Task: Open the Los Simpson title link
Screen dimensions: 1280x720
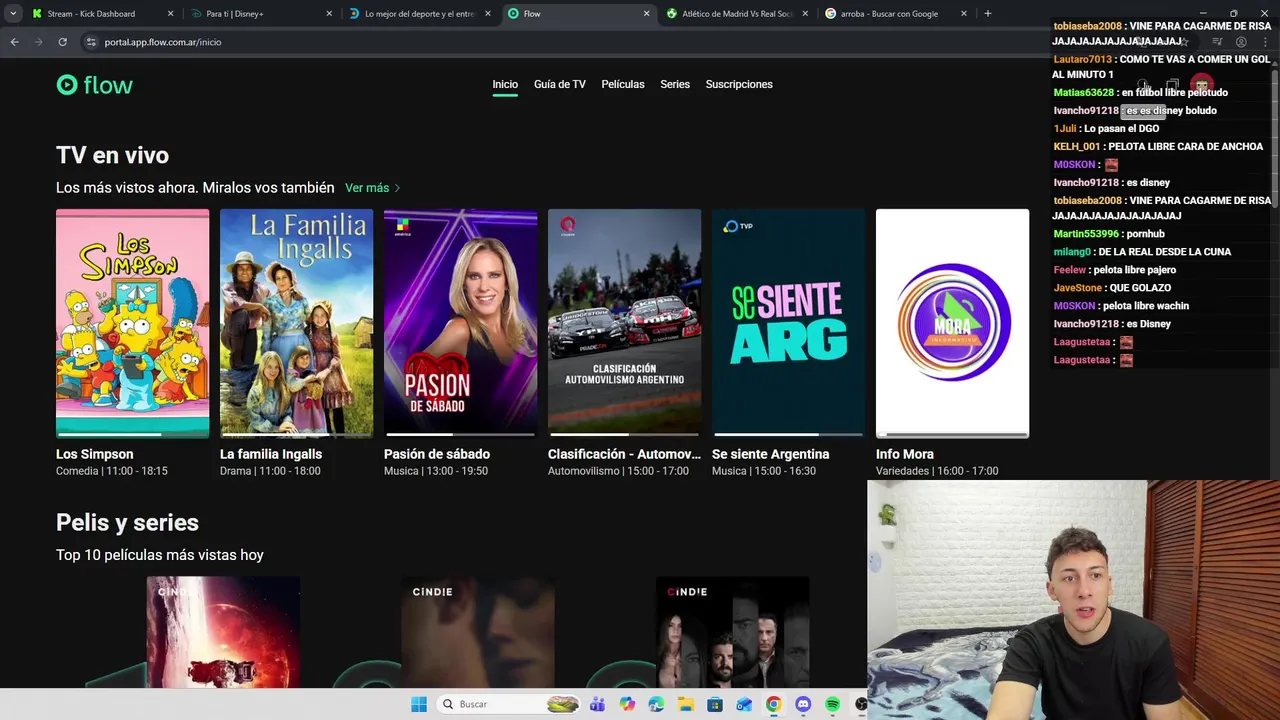Action: 94,454
